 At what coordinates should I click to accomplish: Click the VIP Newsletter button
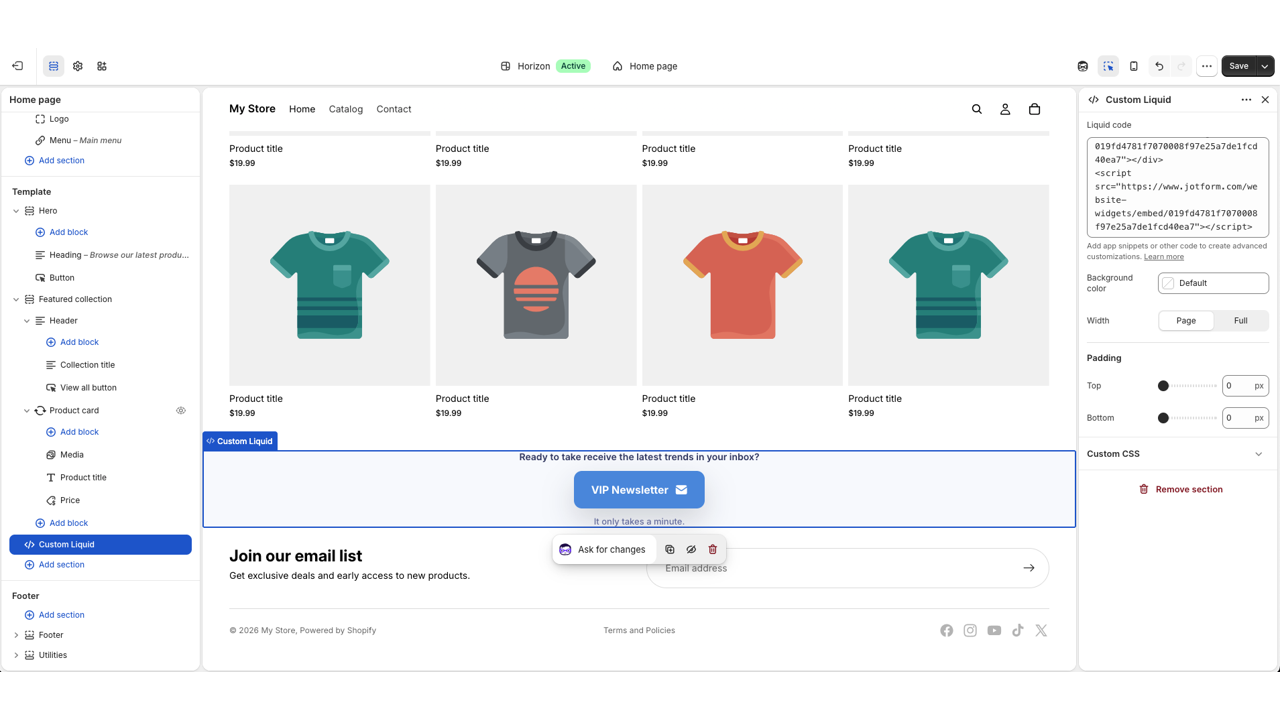point(639,490)
